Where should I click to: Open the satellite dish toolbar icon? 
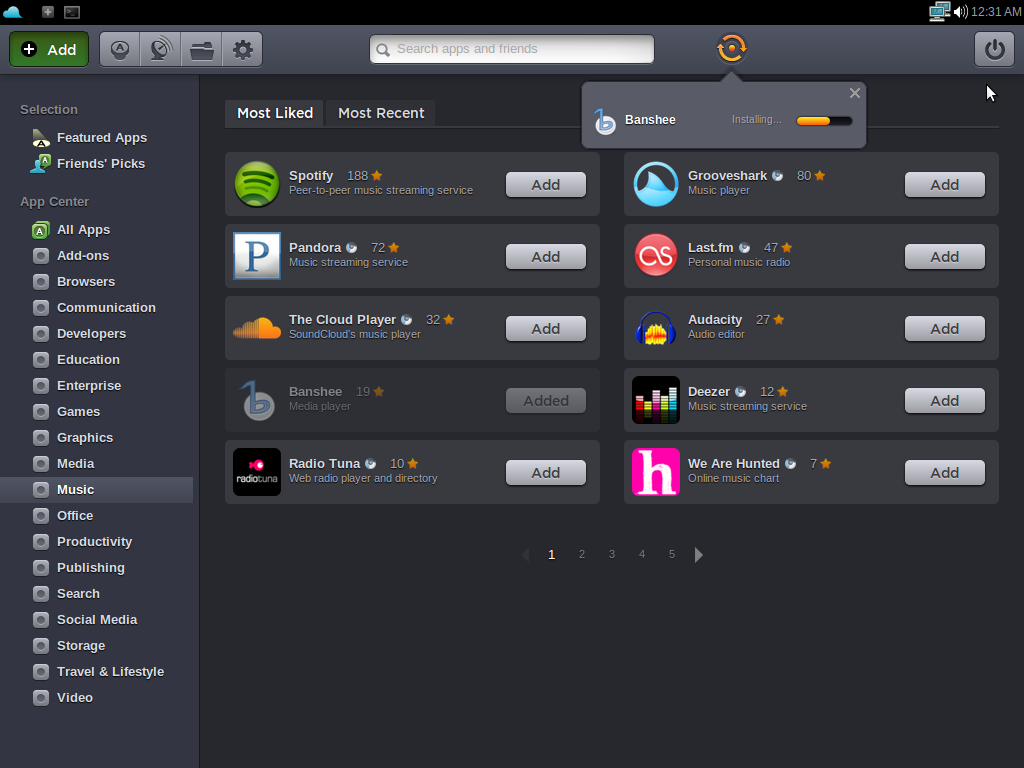[x=161, y=50]
